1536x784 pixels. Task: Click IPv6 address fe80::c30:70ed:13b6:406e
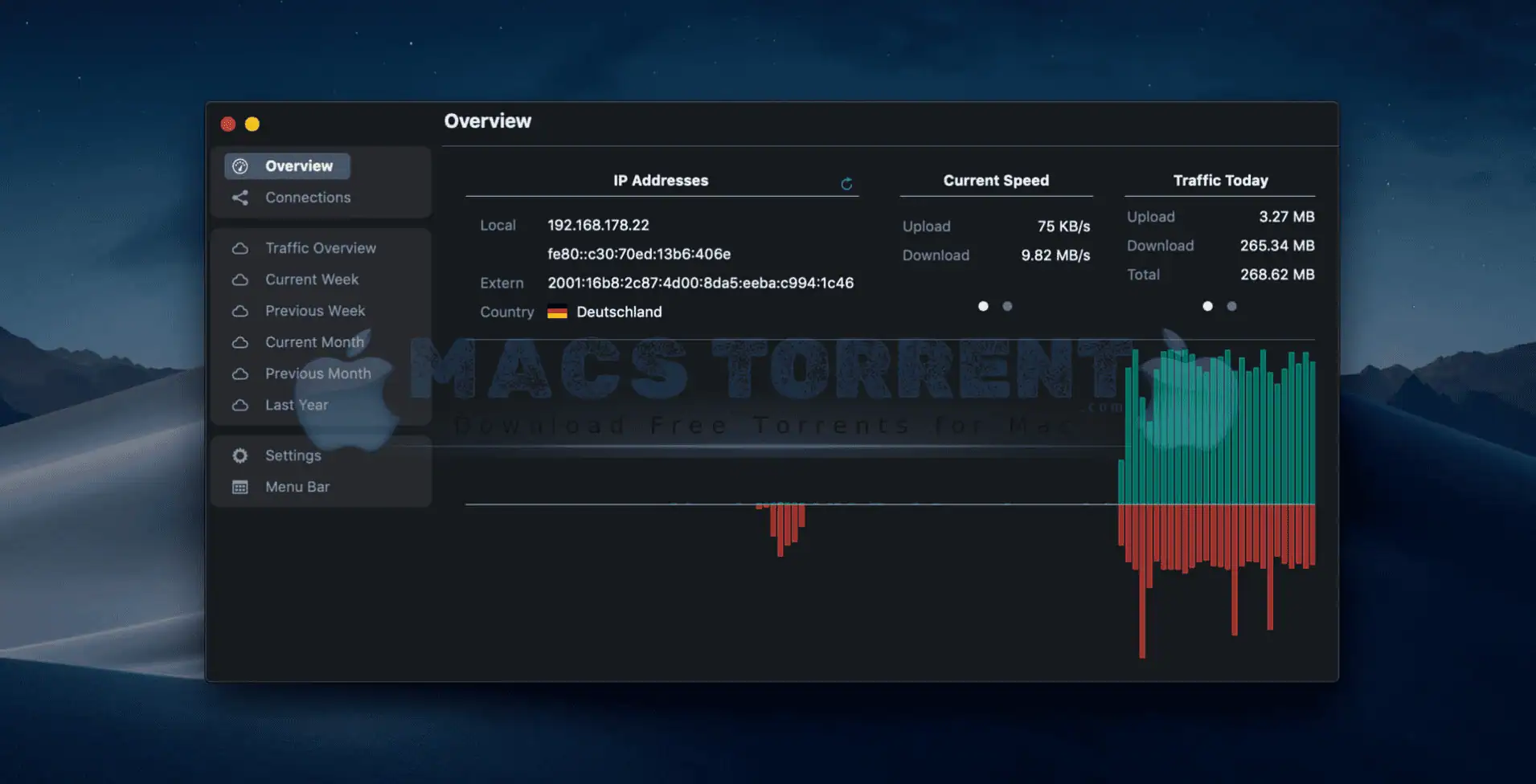(x=639, y=255)
